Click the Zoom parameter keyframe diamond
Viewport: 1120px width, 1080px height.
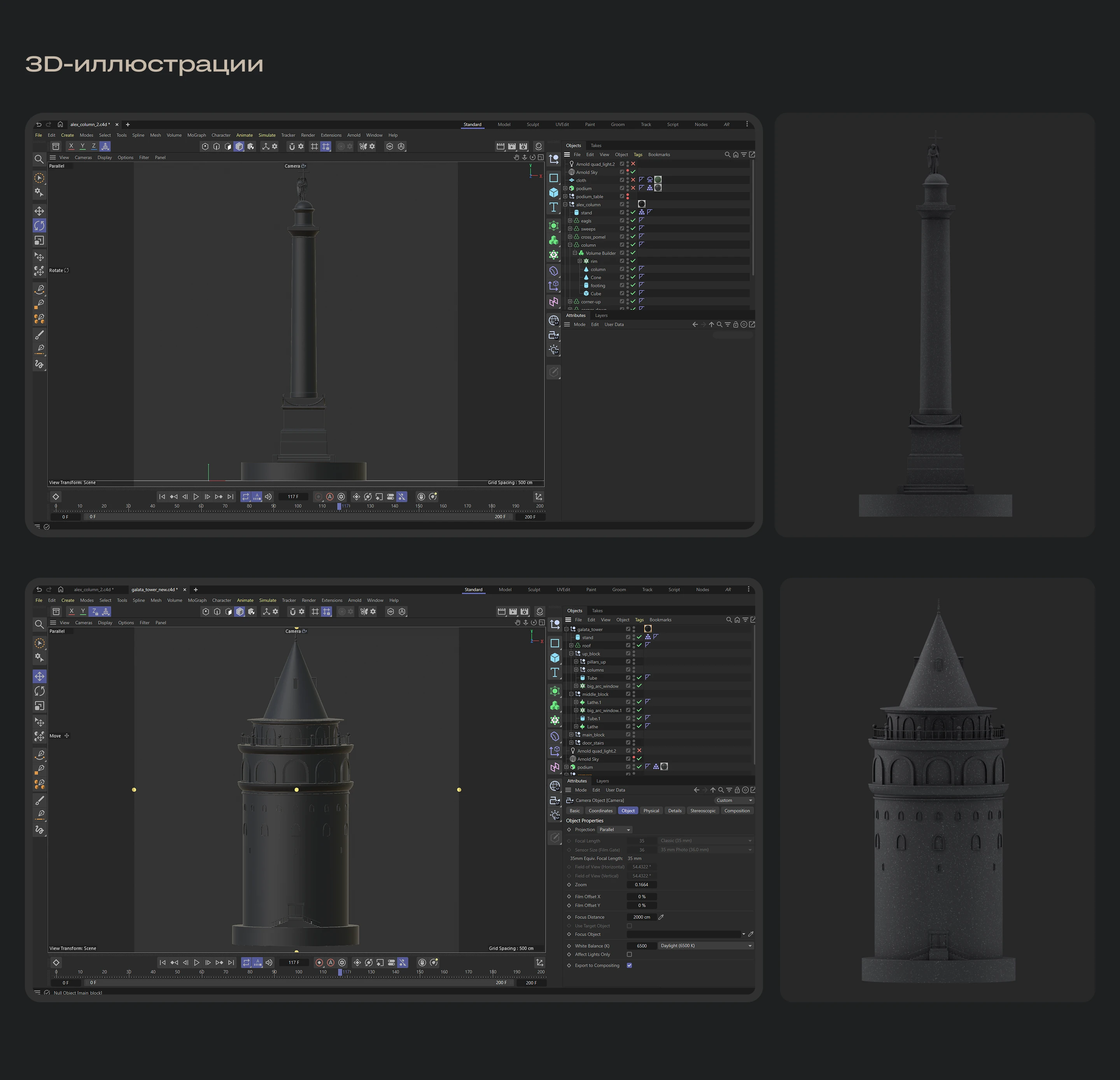pyautogui.click(x=569, y=885)
